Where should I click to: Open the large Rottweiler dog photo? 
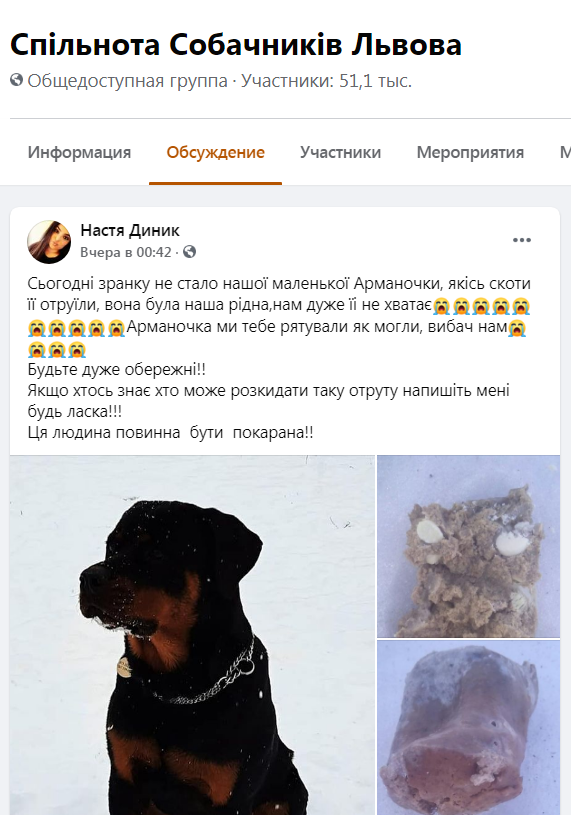[192, 635]
